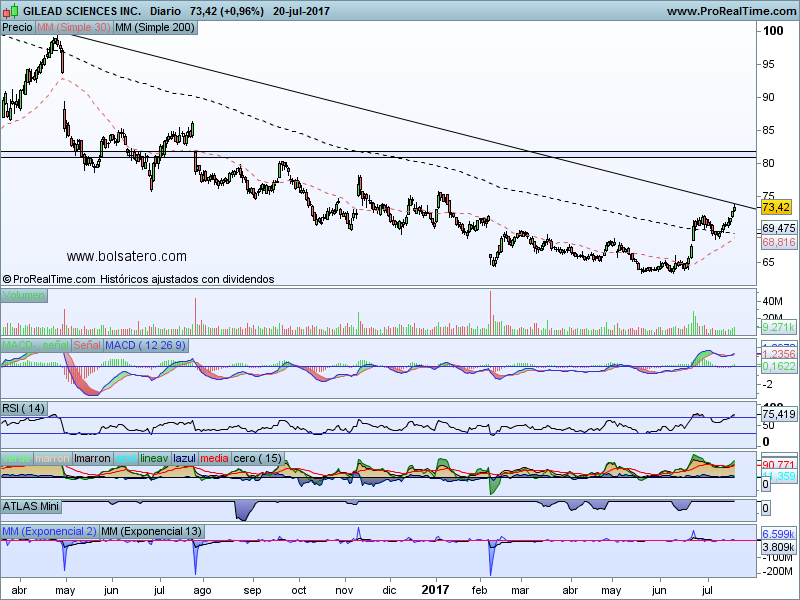Image resolution: width=800 pixels, height=600 pixels.
Task: Click the 69,475 moving average value tag
Action: [x=779, y=228]
